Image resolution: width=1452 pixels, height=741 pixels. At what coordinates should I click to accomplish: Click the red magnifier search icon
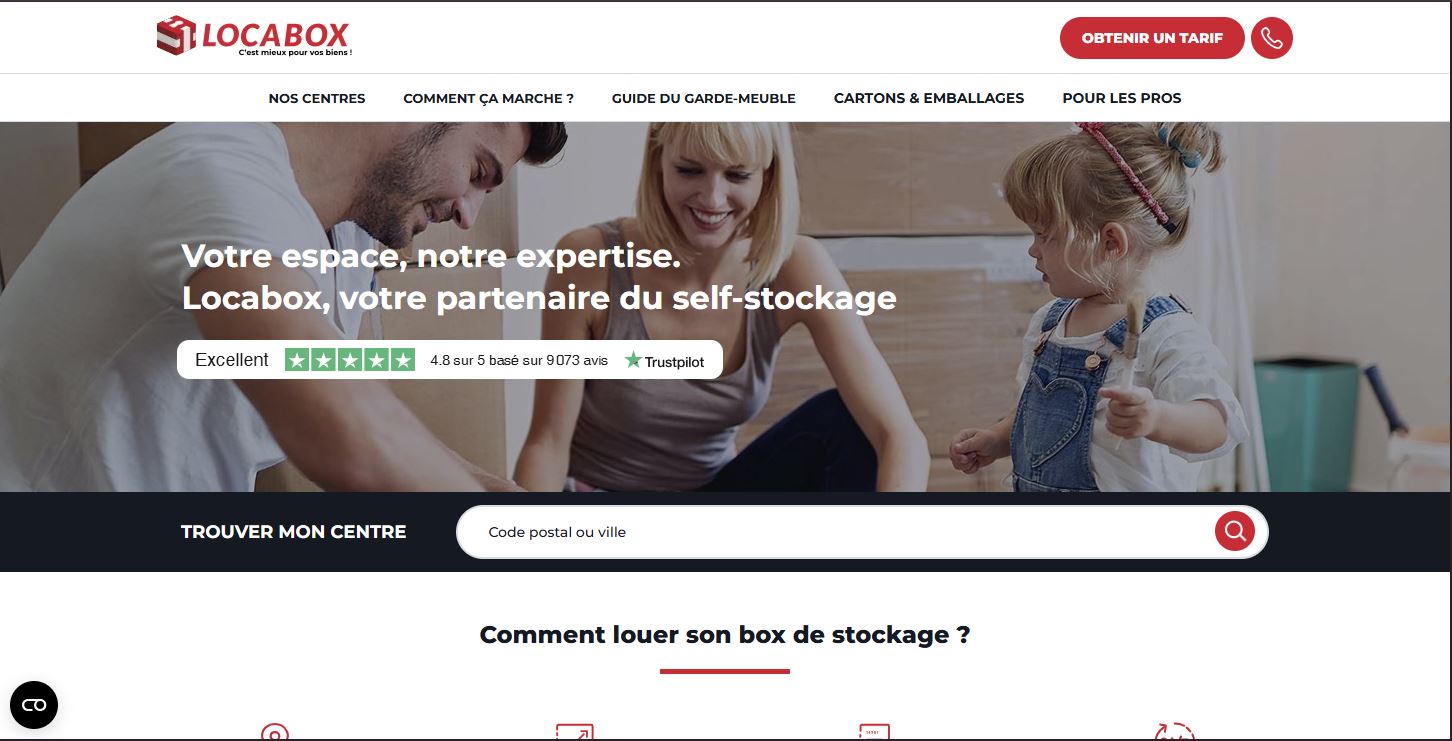(1235, 531)
